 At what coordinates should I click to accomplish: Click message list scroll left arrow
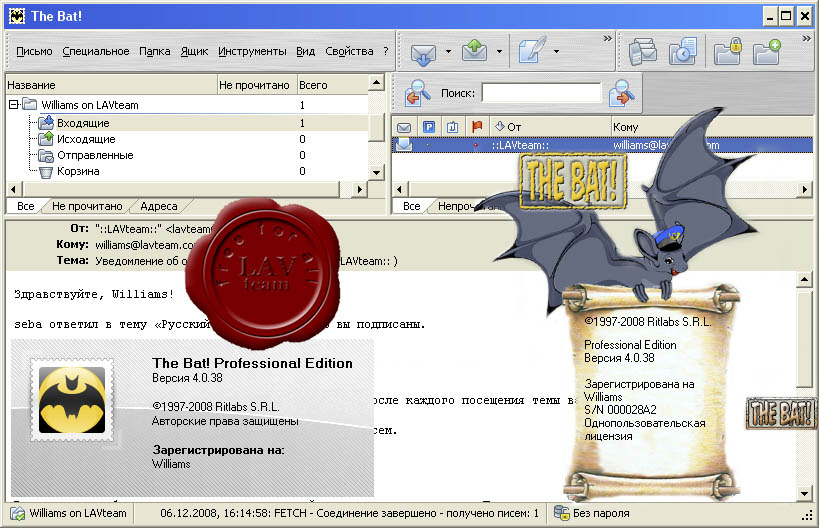[x=400, y=189]
